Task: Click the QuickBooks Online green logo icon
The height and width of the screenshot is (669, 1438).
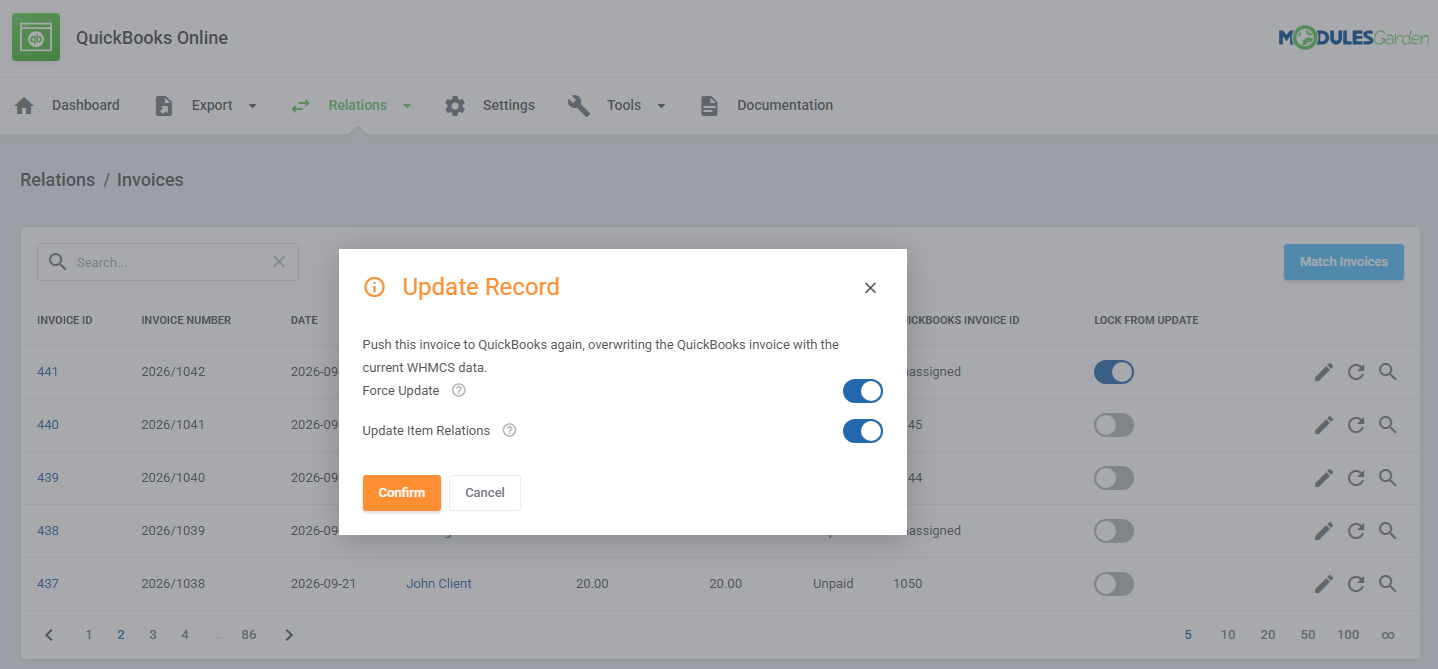Action: [x=36, y=37]
